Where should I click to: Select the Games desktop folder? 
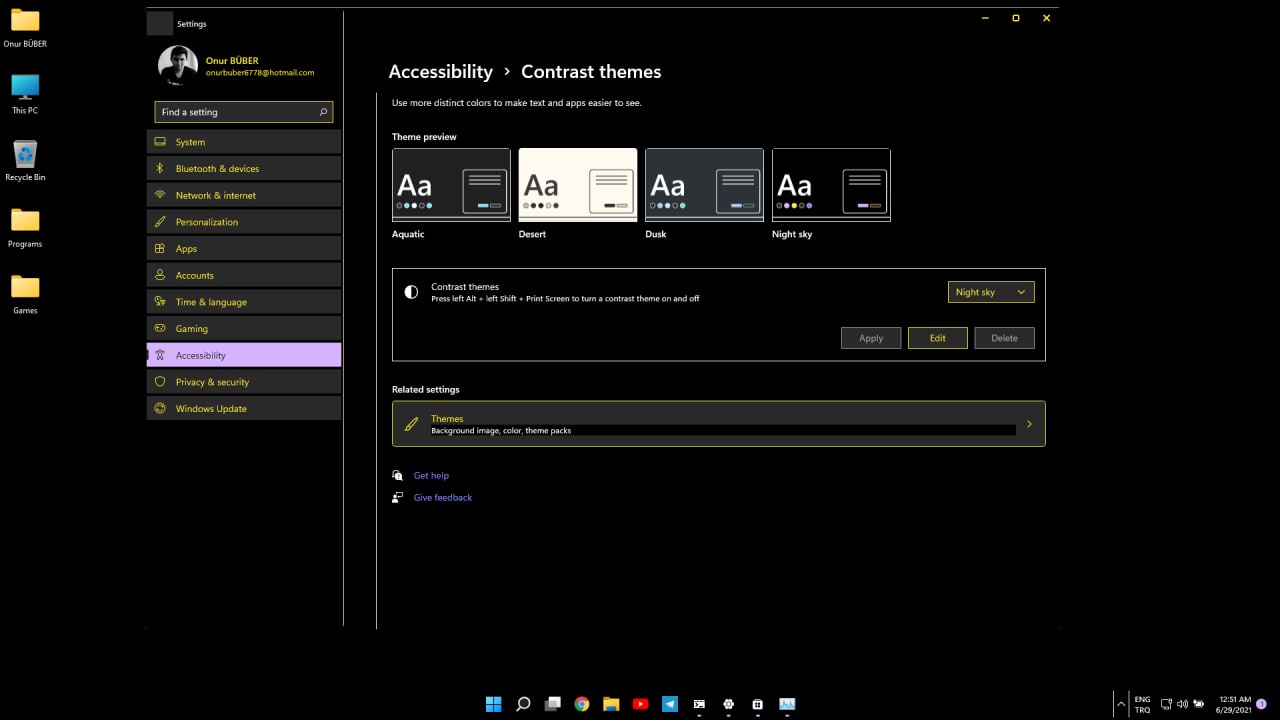pyautogui.click(x=25, y=294)
